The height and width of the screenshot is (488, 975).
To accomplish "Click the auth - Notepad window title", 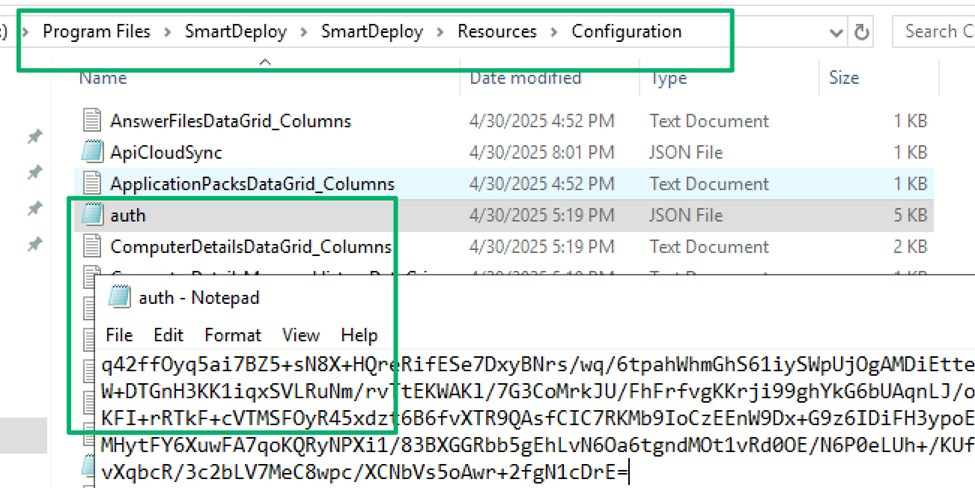I will [x=198, y=297].
